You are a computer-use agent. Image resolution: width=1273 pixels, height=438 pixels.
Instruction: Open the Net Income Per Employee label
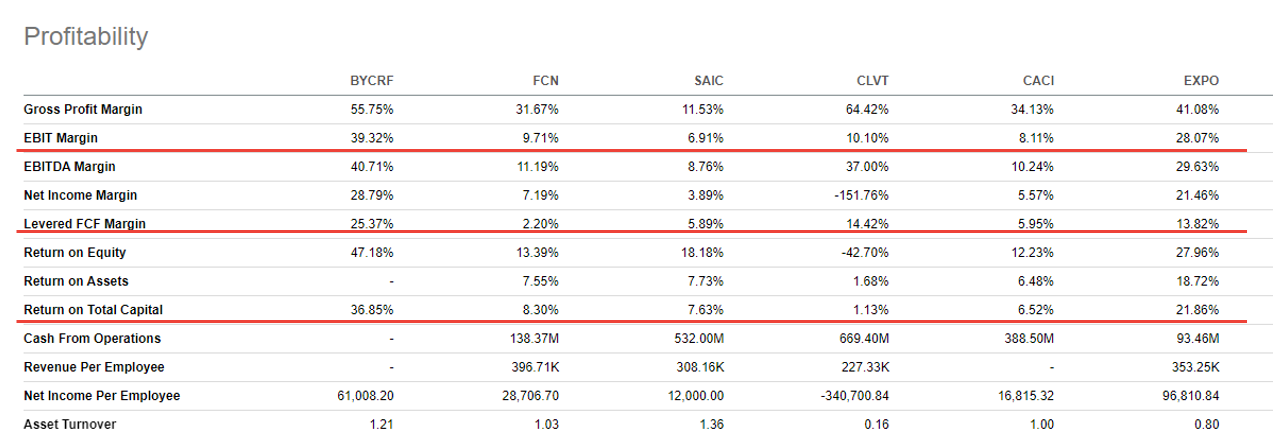coord(102,396)
